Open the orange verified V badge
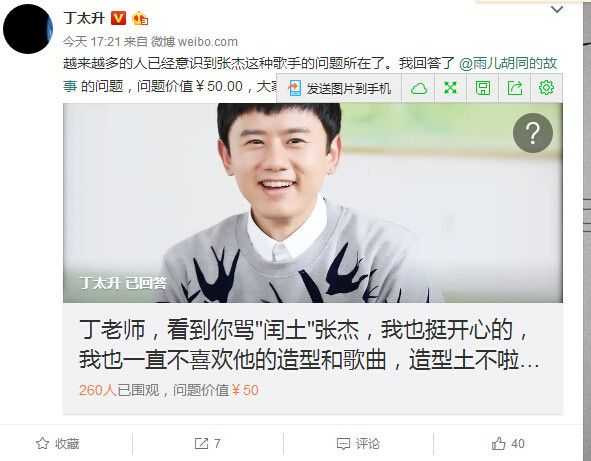The width and height of the screenshot is (591, 461). 118,18
